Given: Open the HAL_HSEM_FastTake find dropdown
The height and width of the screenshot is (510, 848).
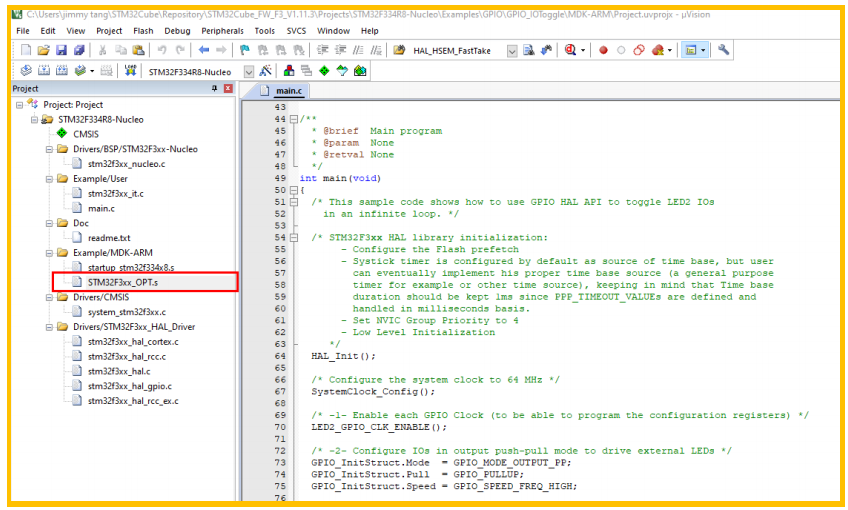Looking at the screenshot, I should (x=512, y=51).
